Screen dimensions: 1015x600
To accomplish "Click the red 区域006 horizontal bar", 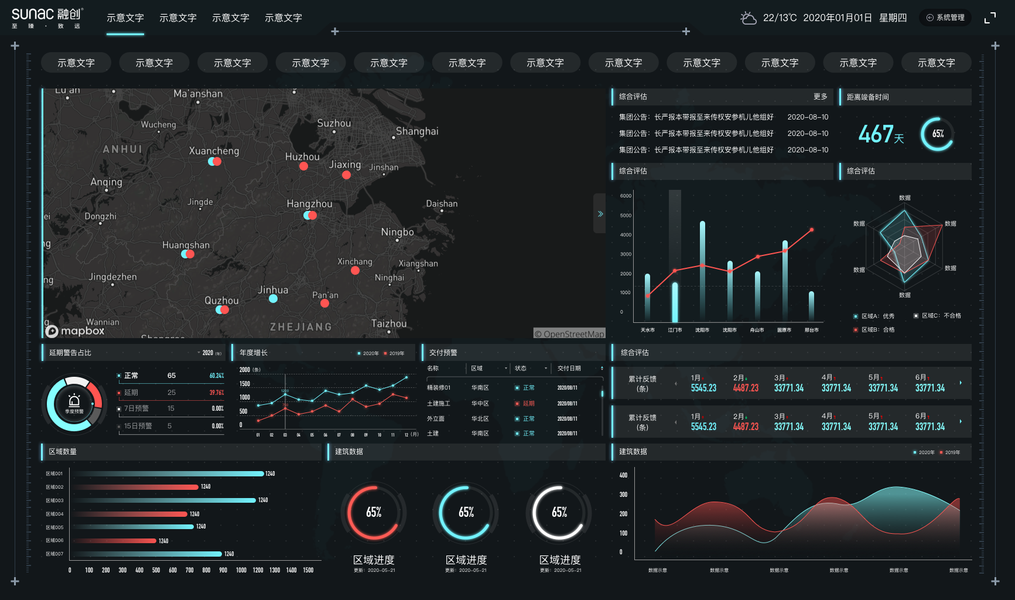I will pos(116,540).
